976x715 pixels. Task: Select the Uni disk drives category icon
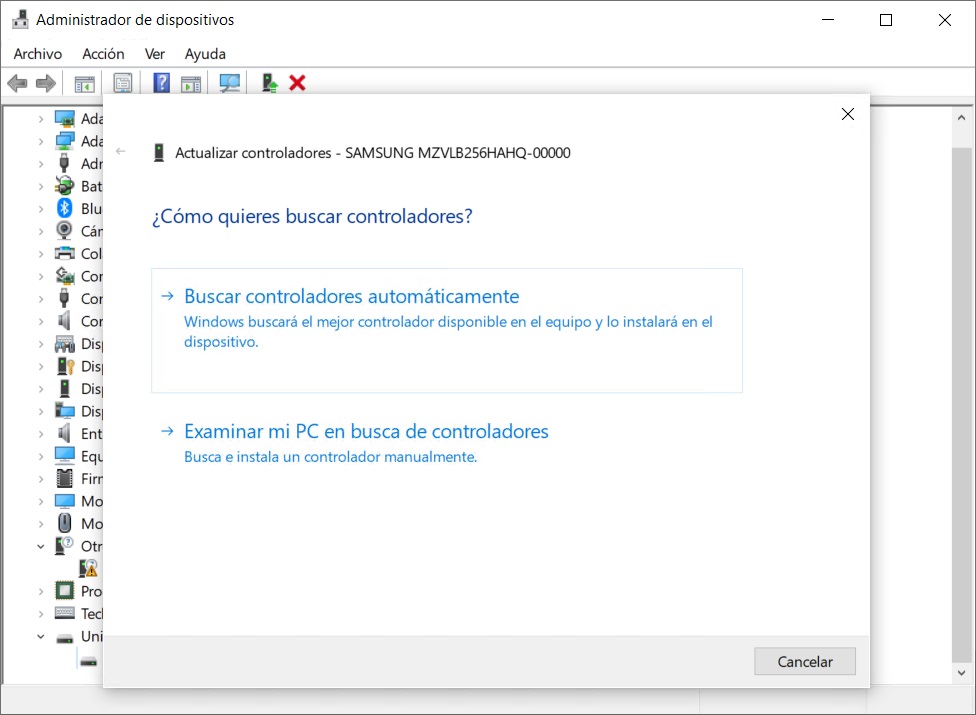pyautogui.click(x=65, y=639)
